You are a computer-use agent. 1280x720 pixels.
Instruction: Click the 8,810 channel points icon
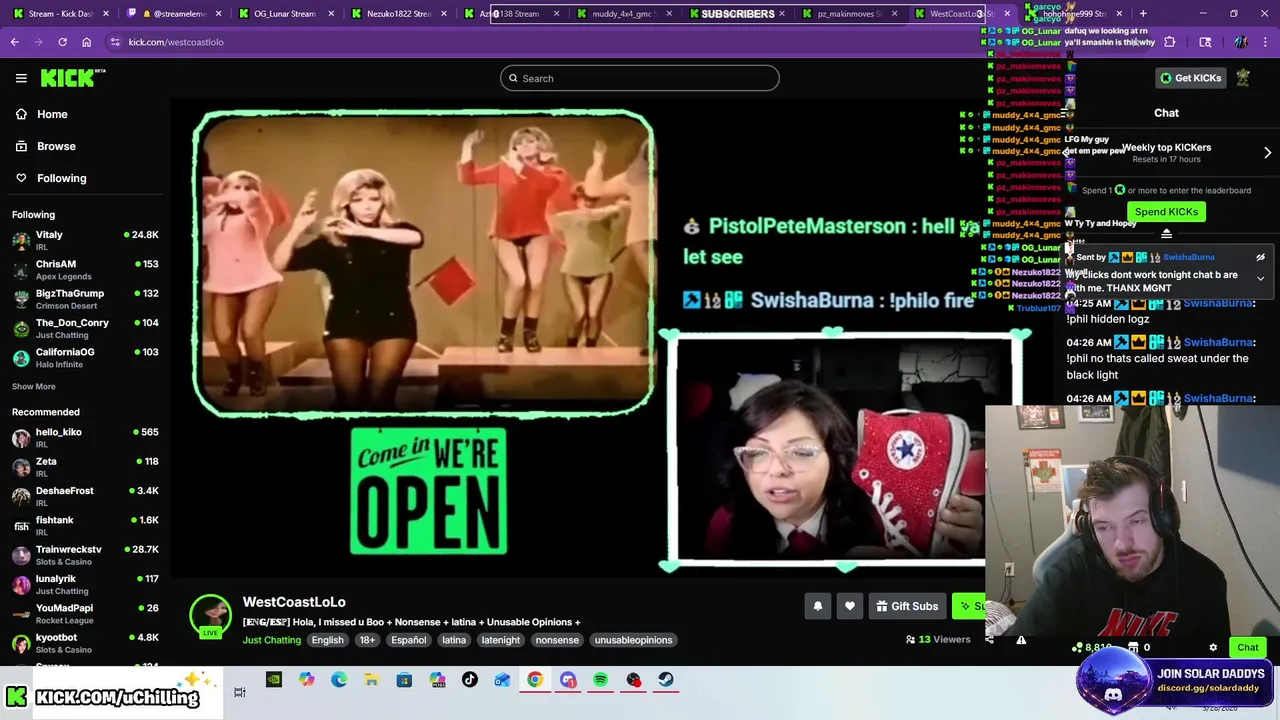[1077, 648]
